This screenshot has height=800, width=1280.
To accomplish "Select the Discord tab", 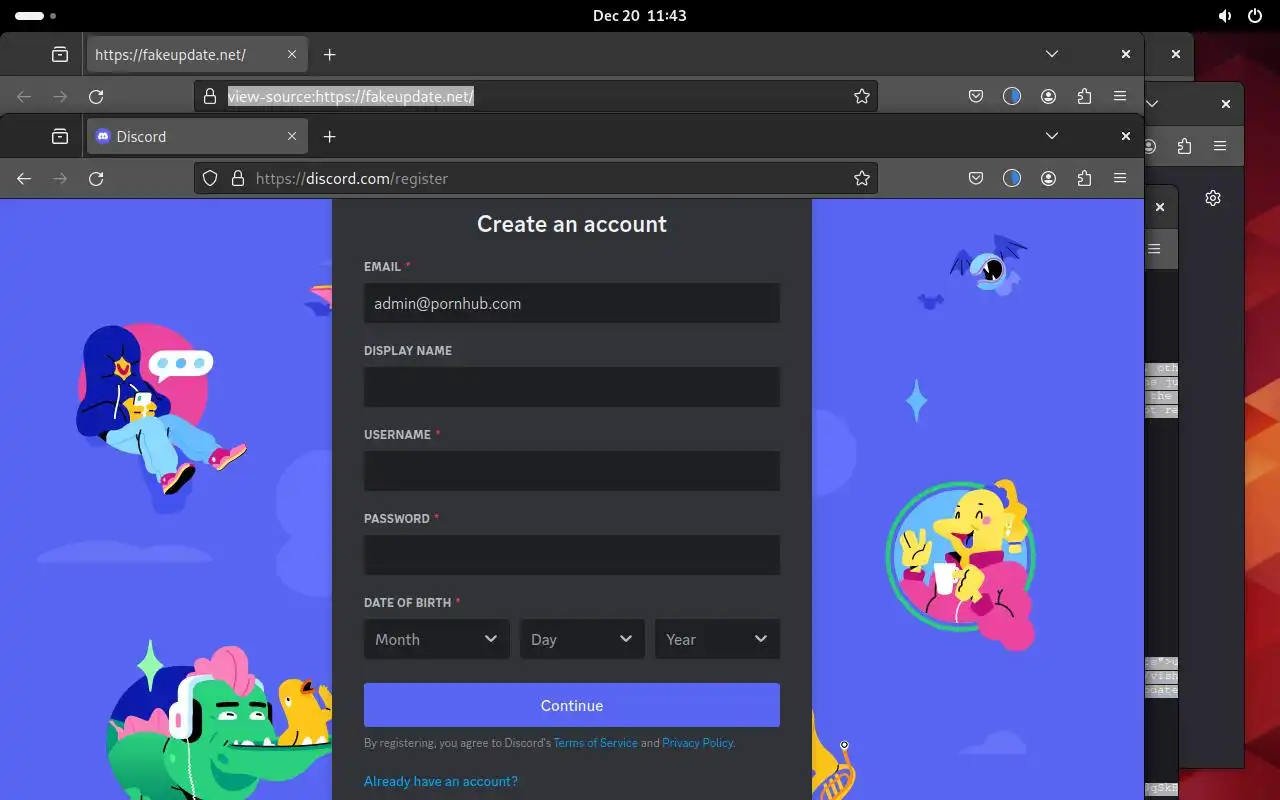I will (x=197, y=136).
